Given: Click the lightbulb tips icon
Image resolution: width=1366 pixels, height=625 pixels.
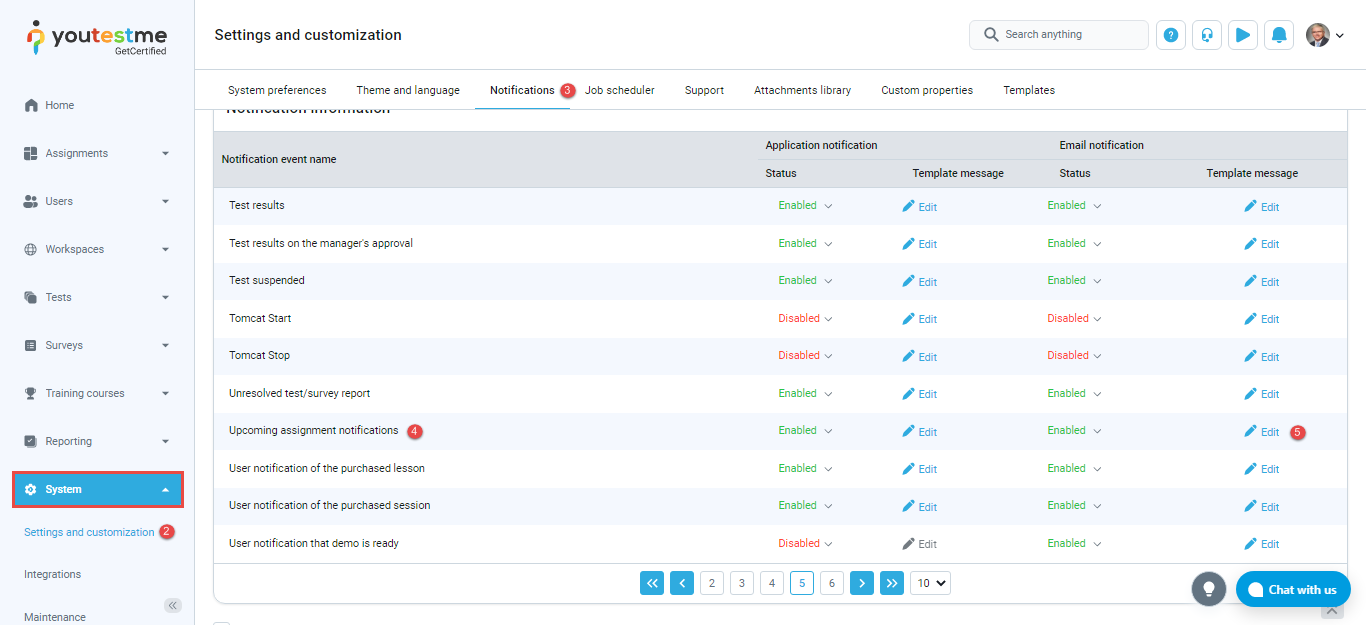Looking at the screenshot, I should point(1208,589).
